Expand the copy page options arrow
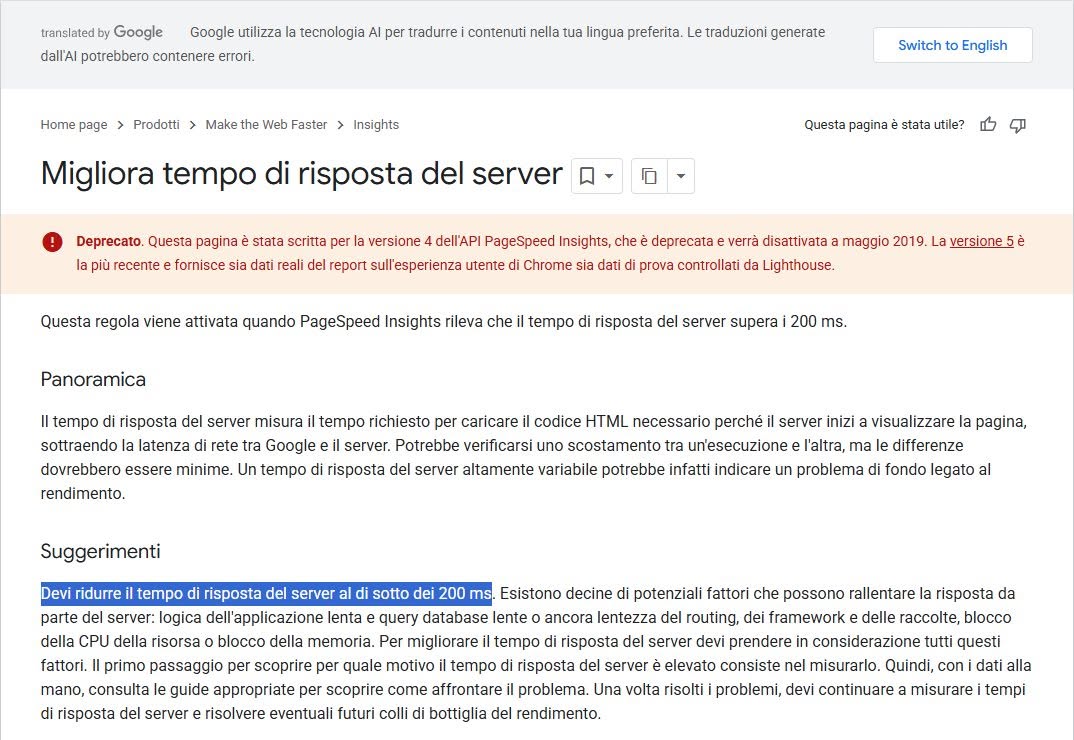The width and height of the screenshot is (1074, 740). coord(681,176)
